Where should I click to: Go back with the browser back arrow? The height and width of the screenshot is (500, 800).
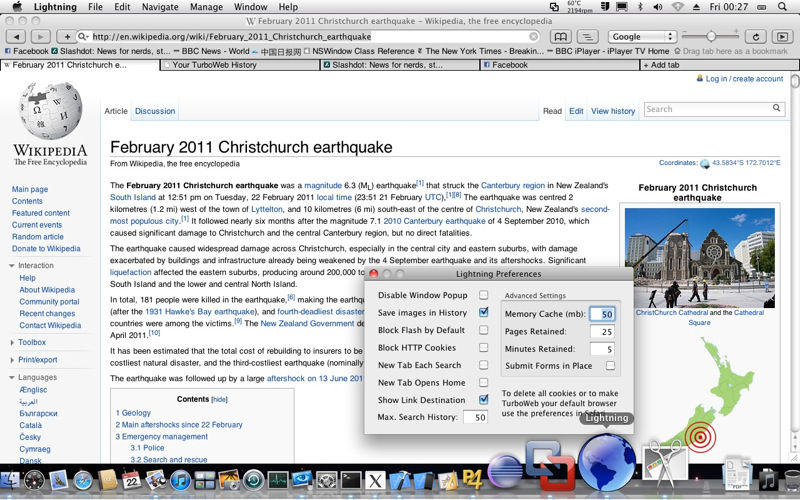(16, 37)
